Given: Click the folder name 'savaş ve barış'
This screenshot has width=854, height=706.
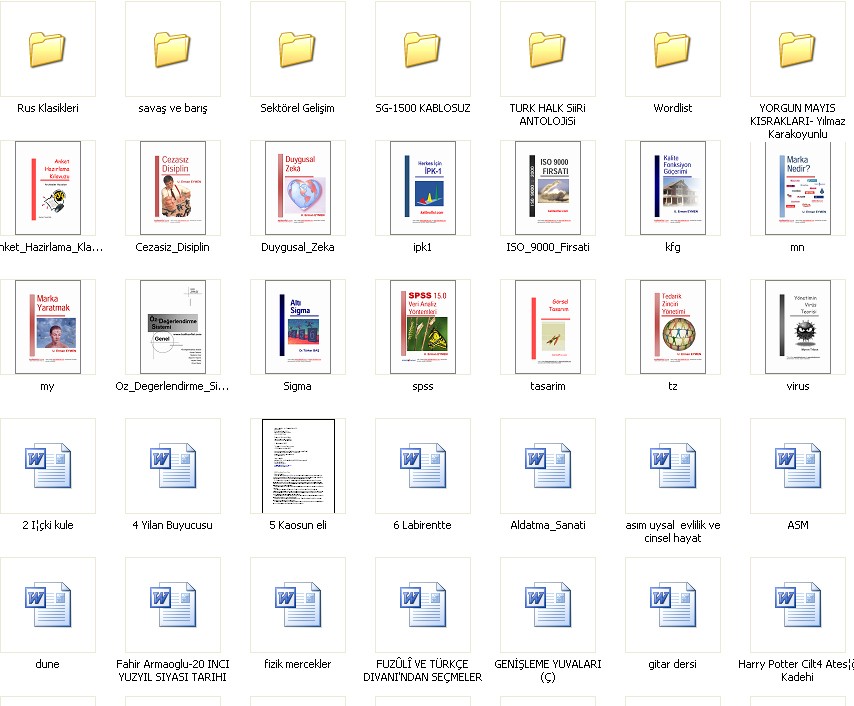Looking at the screenshot, I should 172,108.
